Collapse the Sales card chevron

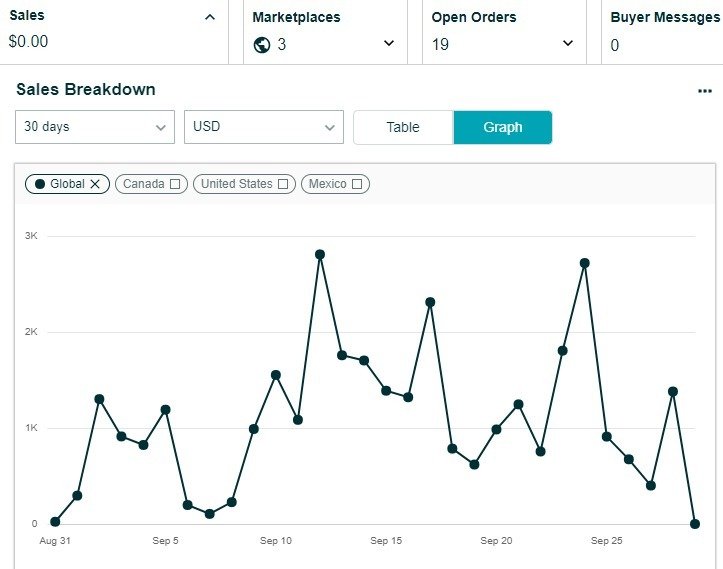coord(209,17)
